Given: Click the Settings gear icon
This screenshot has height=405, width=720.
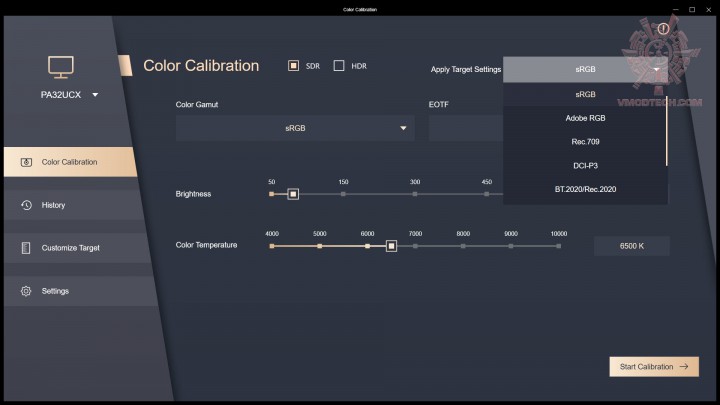Looking at the screenshot, I should point(26,291).
